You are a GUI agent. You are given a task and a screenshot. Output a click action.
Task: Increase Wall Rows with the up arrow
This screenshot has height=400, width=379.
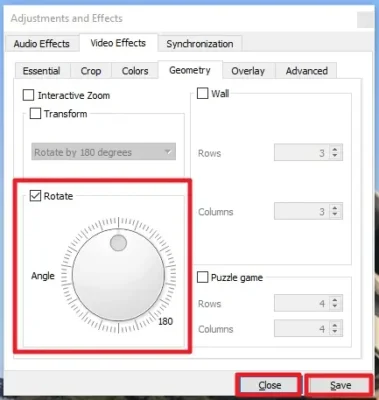pos(335,149)
